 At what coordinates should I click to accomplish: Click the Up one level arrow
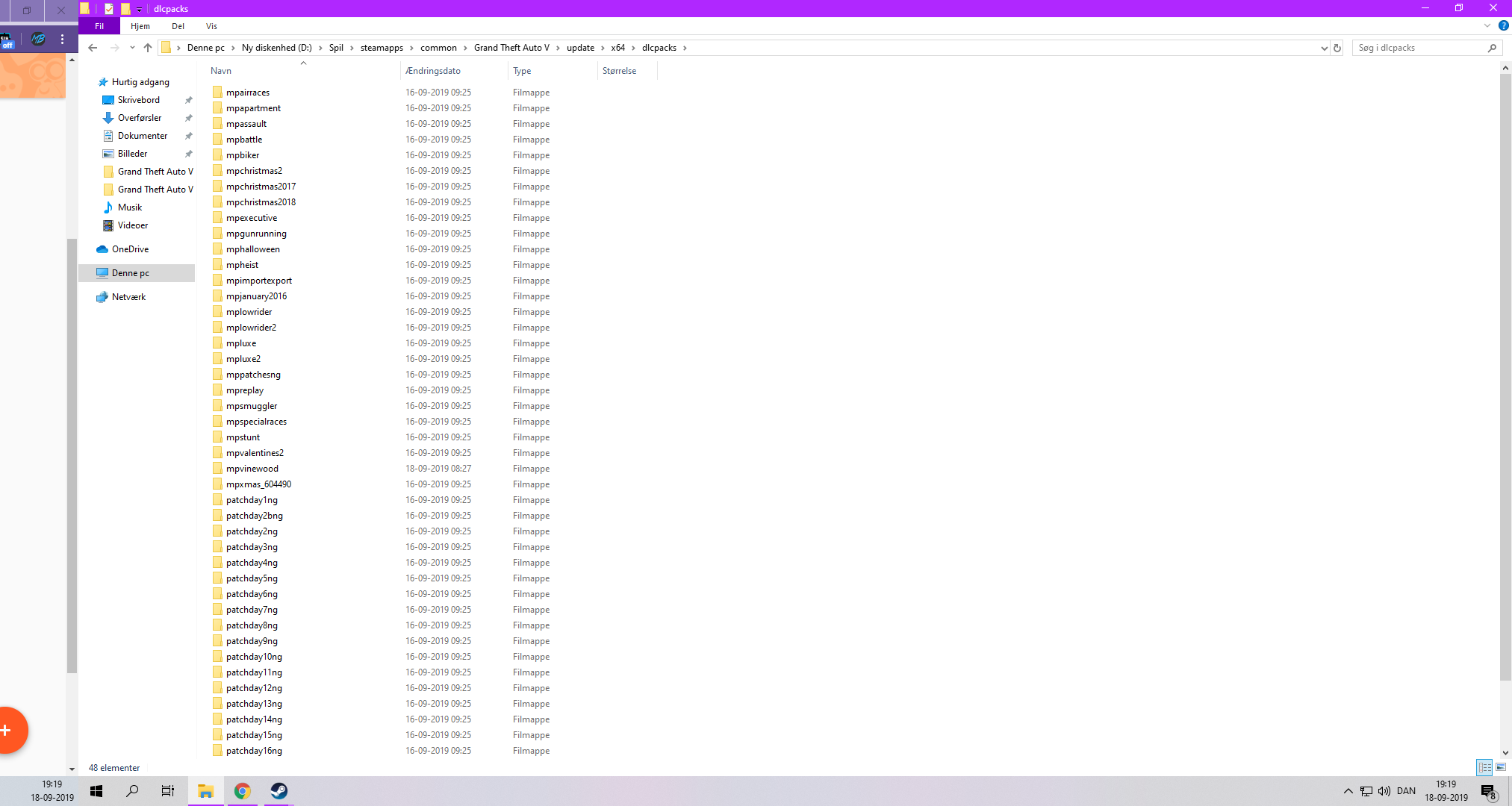pyautogui.click(x=148, y=48)
